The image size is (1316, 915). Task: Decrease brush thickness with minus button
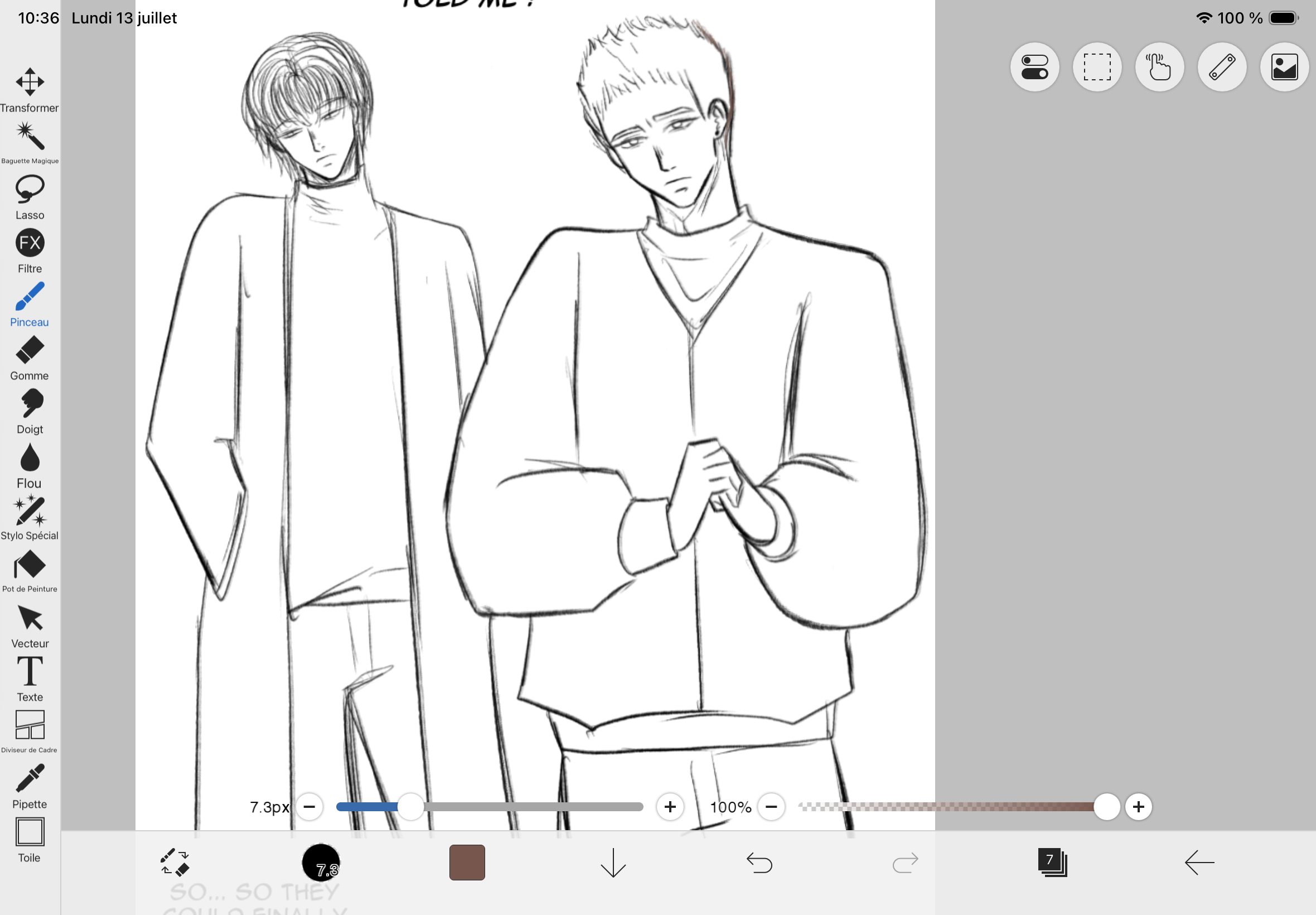point(309,807)
